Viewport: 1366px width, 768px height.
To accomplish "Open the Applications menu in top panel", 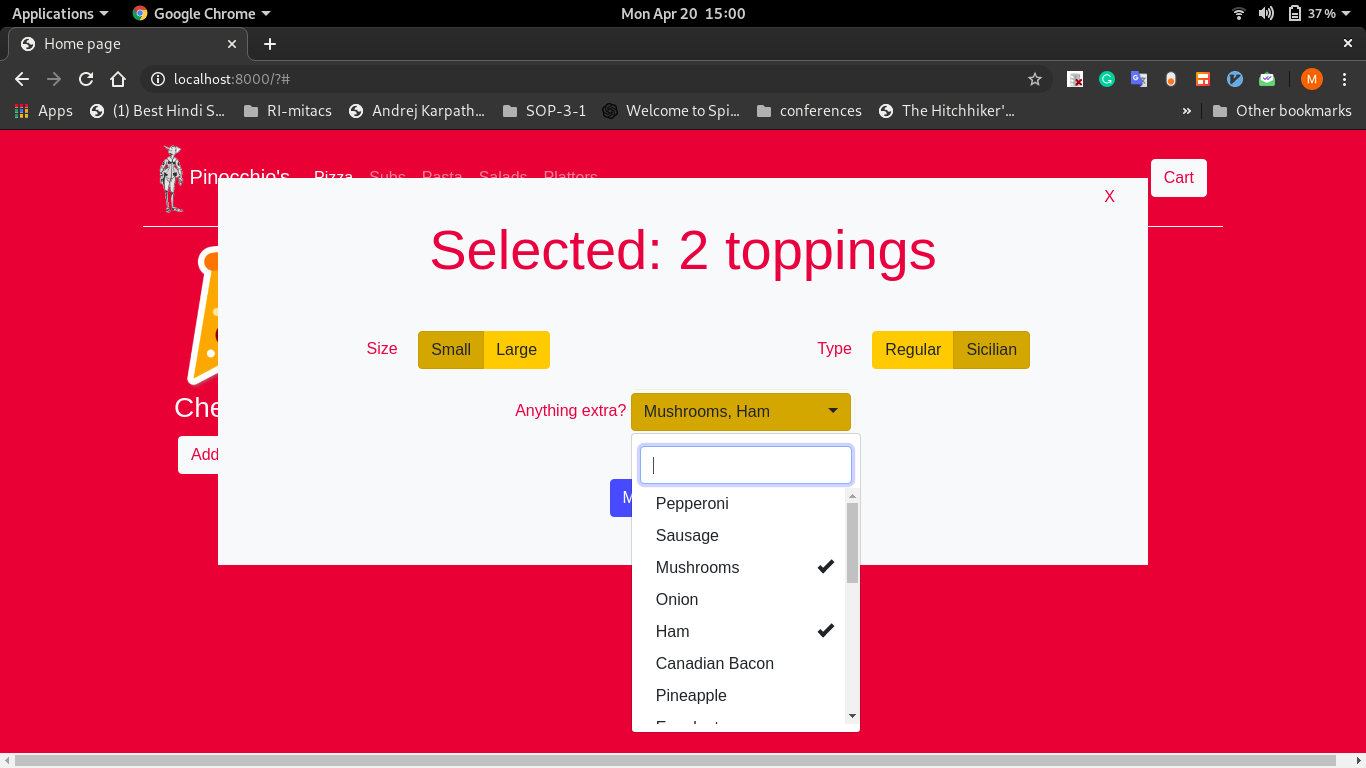I will (x=60, y=13).
